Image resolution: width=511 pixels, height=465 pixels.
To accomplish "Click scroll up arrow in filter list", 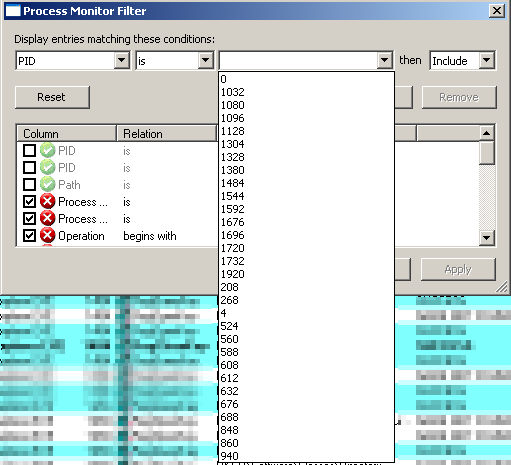I will pos(486,133).
